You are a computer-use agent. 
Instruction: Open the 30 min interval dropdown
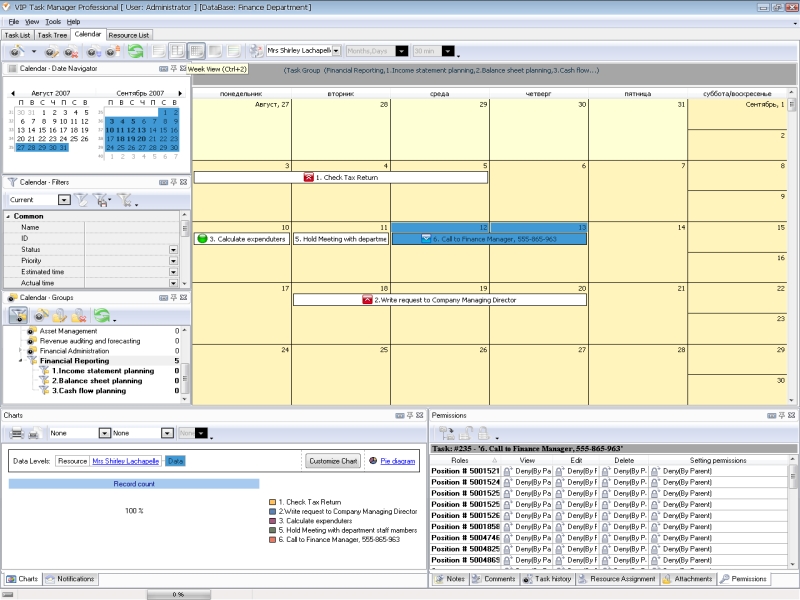[x=448, y=51]
